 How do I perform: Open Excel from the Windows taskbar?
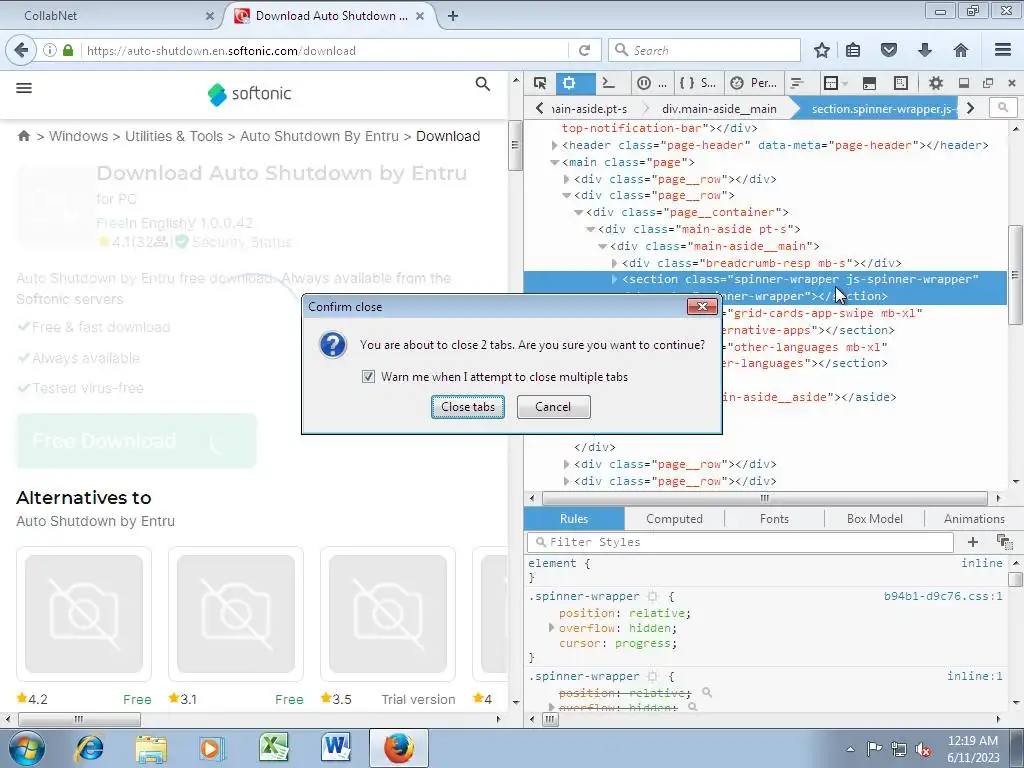point(274,748)
